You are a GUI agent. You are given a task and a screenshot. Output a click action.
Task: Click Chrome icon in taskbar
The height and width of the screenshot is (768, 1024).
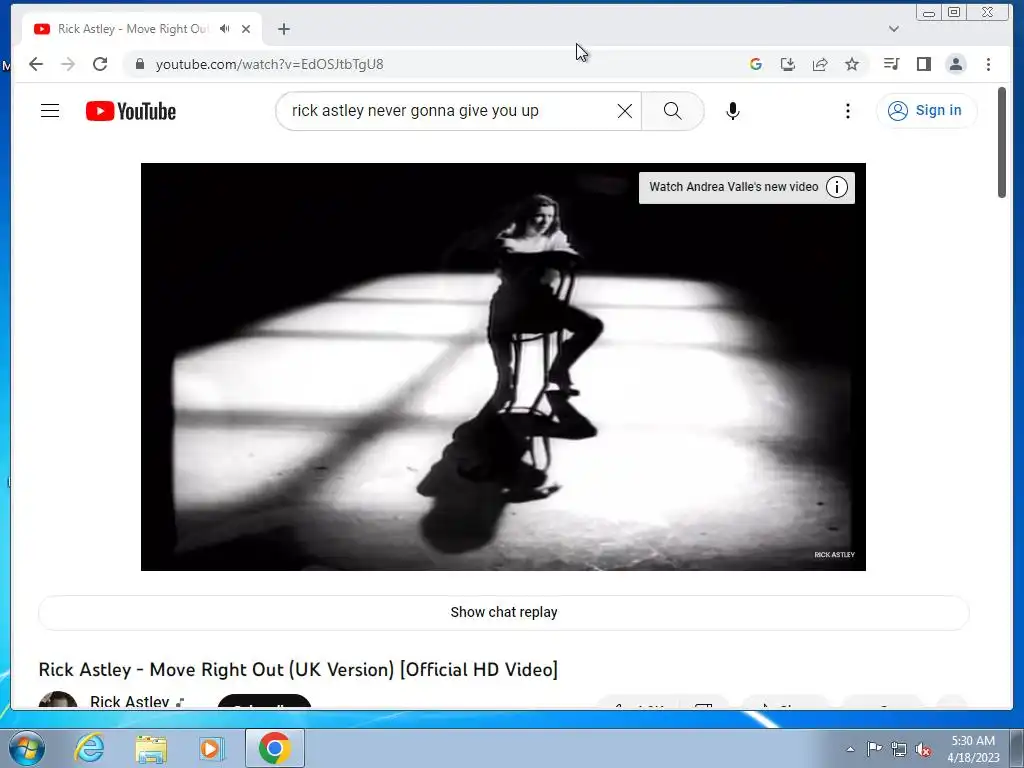274,748
